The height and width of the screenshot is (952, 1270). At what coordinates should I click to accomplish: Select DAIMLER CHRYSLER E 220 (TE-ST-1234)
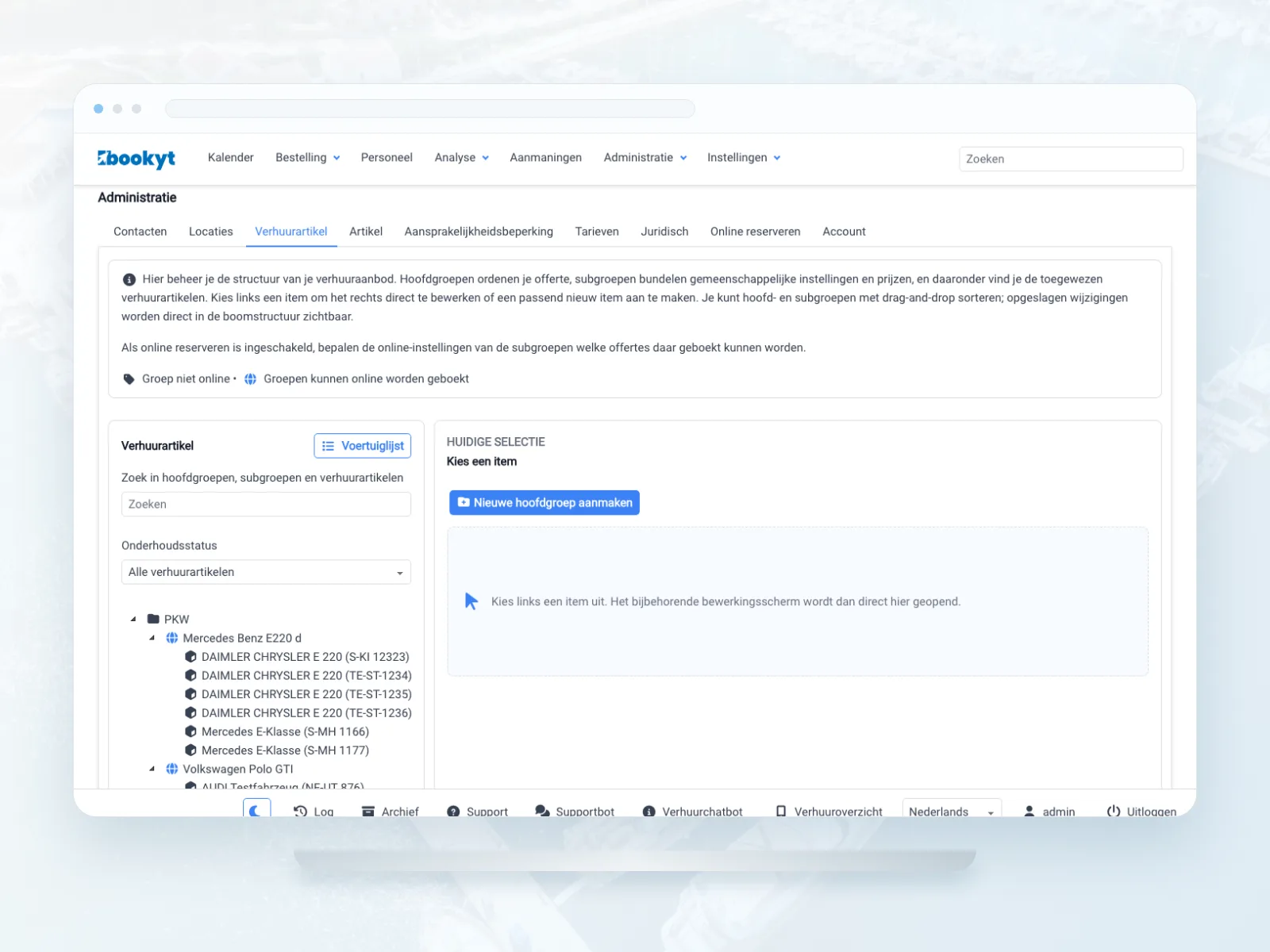pyautogui.click(x=306, y=676)
